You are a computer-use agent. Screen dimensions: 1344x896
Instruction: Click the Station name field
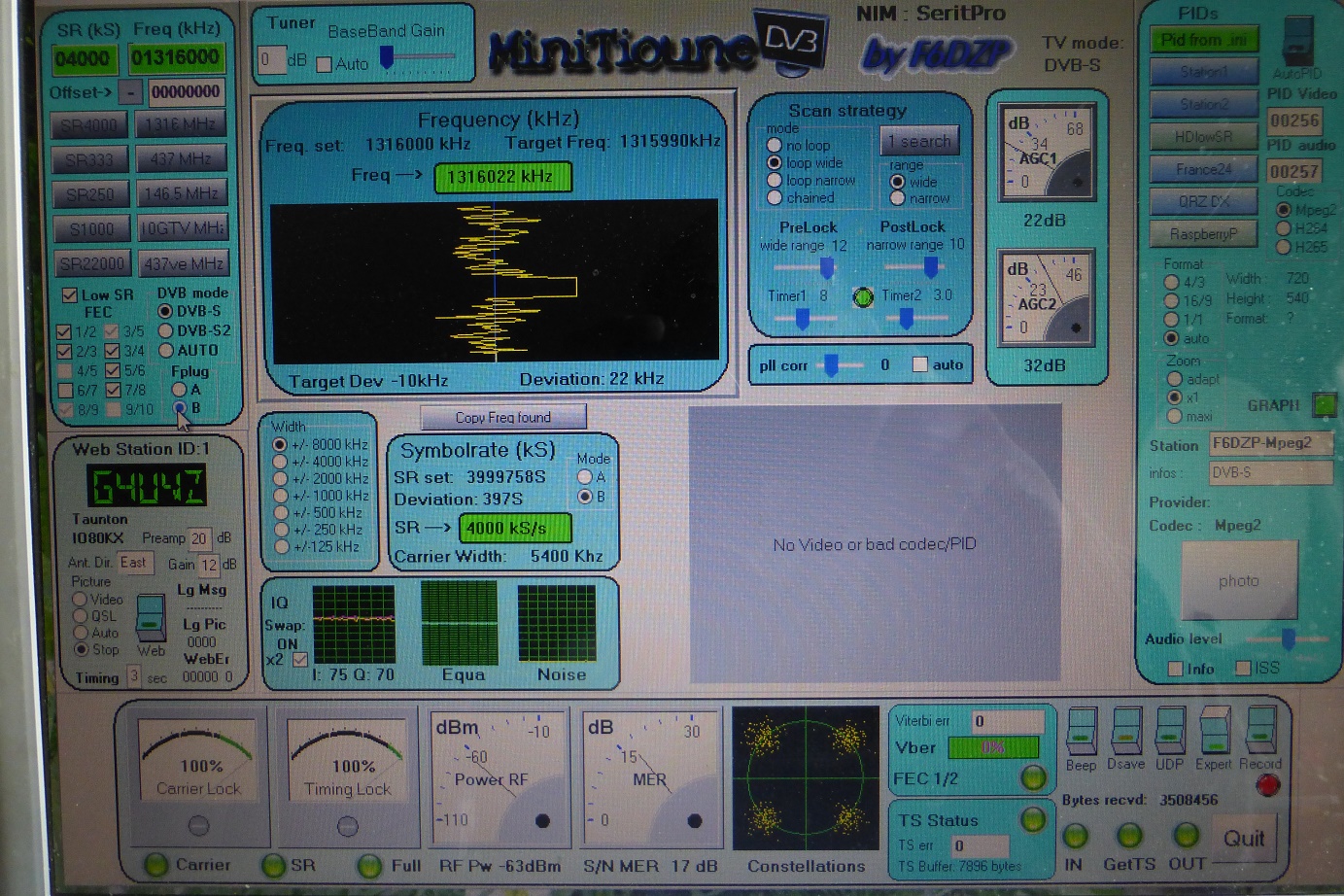(1271, 444)
